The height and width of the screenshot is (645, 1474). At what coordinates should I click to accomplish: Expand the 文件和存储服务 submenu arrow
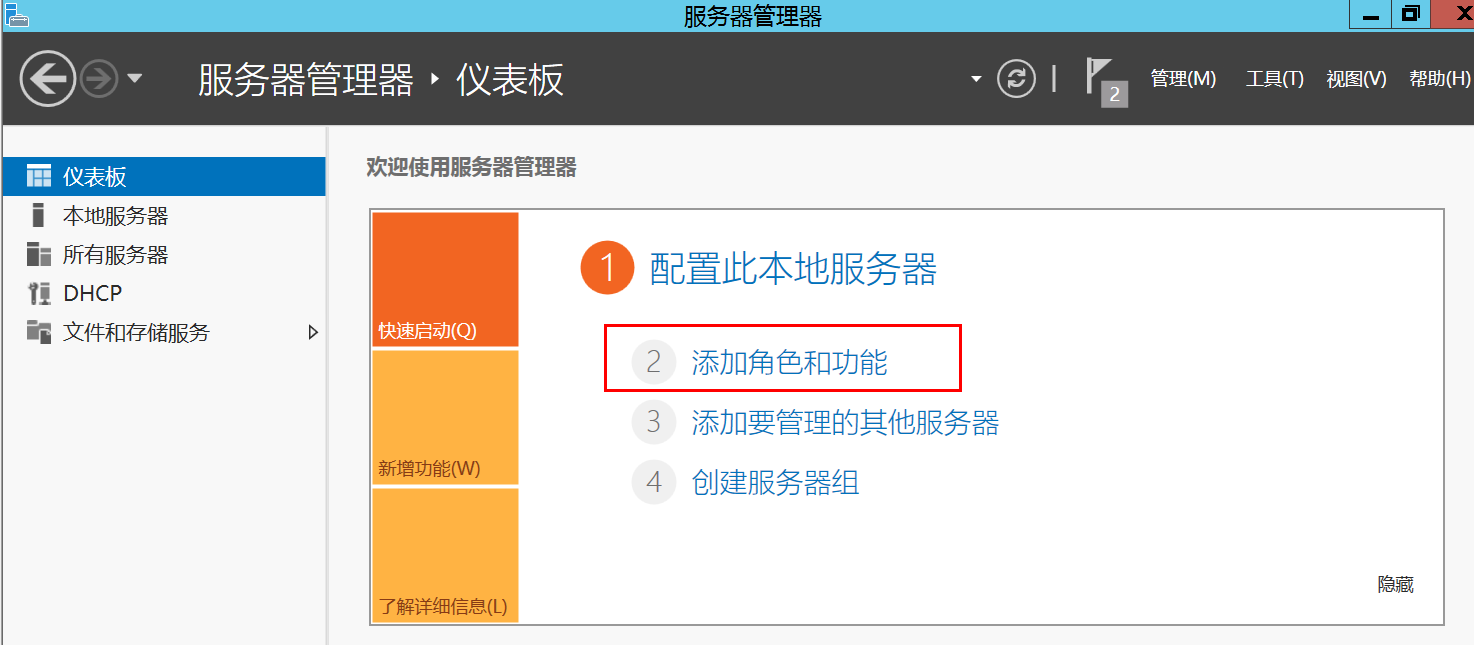click(x=313, y=332)
